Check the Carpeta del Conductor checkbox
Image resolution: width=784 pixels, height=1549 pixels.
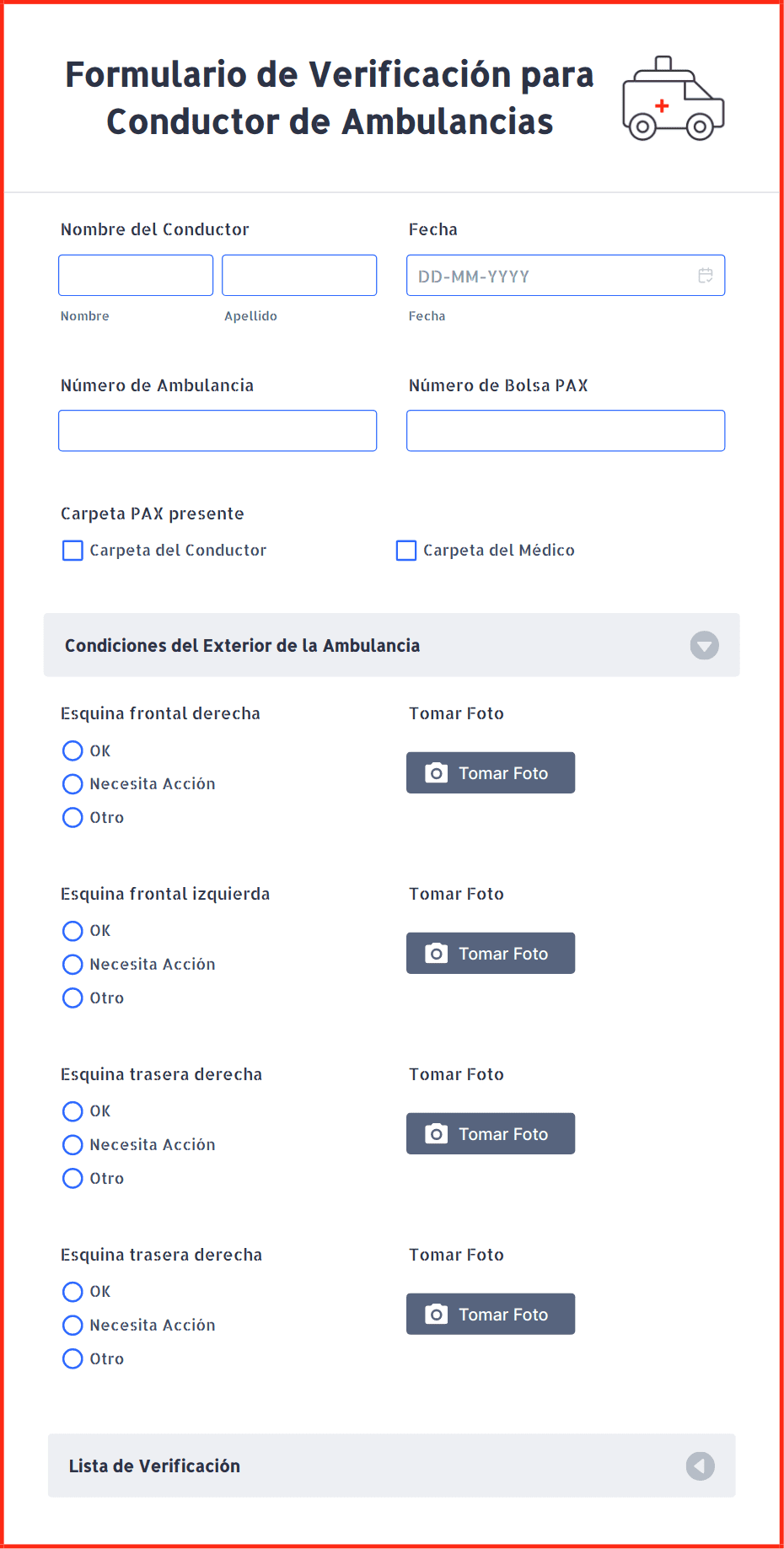[73, 551]
